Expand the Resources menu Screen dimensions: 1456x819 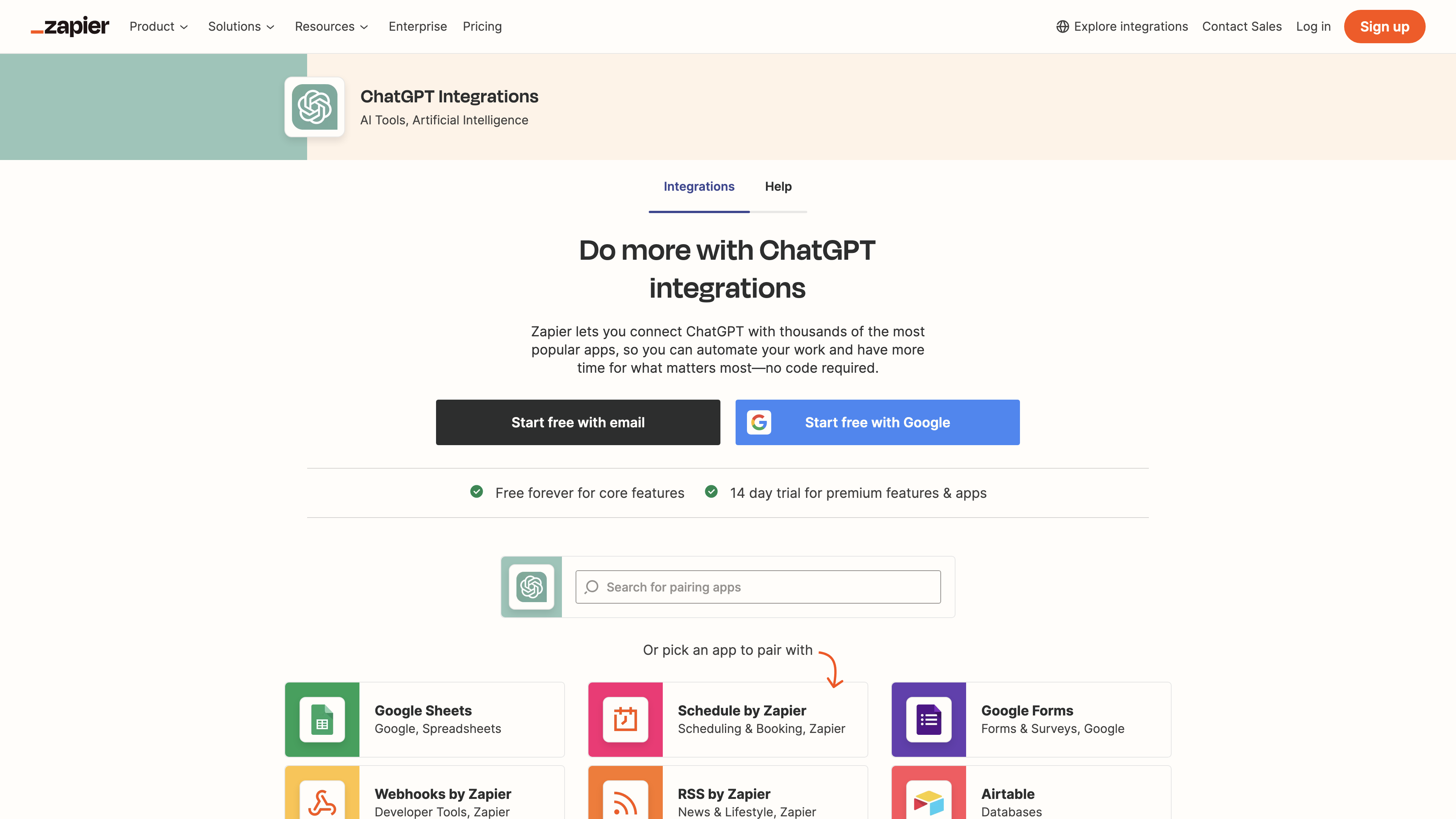coord(332,27)
